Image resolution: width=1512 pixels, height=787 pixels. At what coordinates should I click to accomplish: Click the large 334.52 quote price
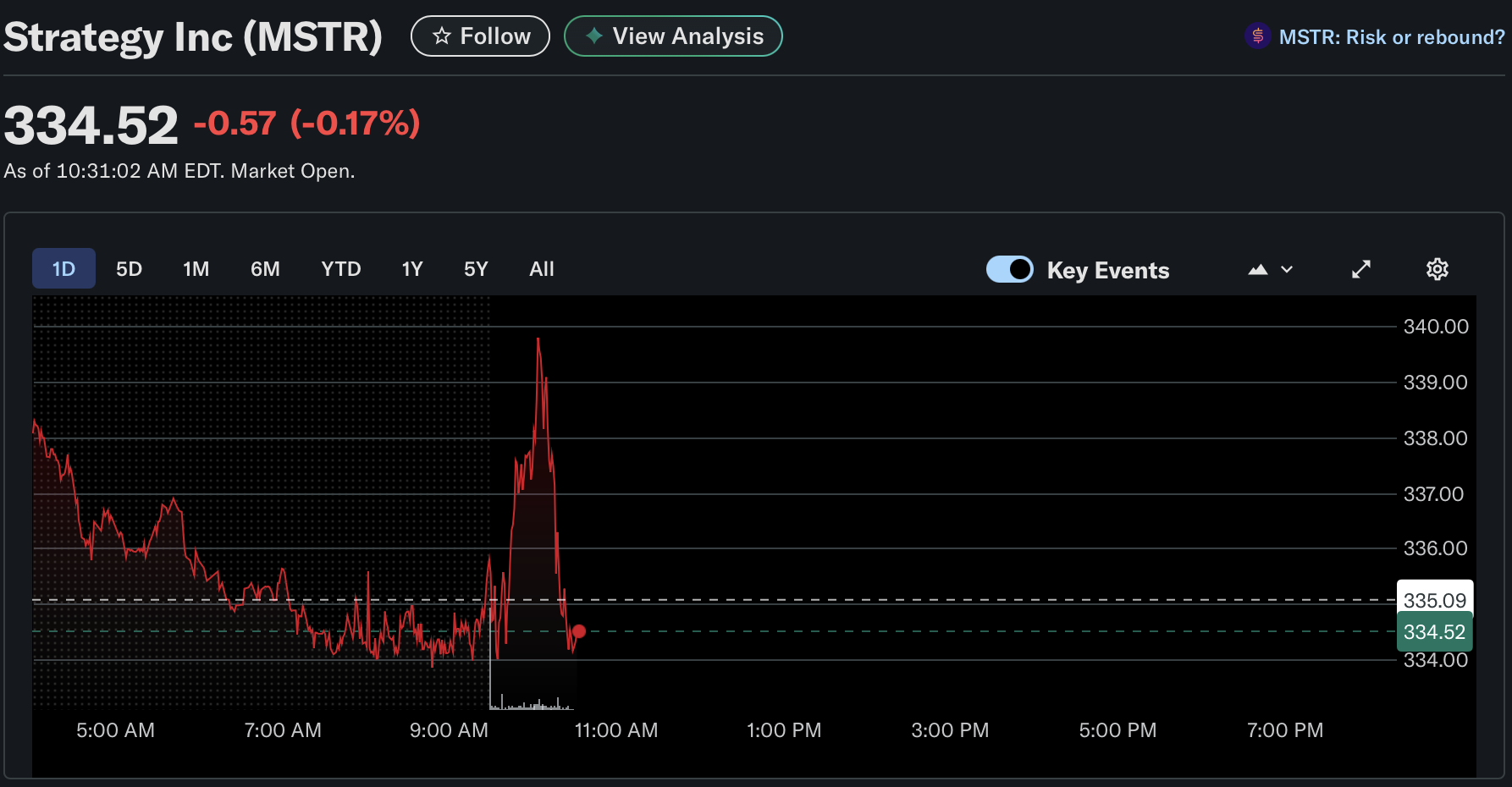click(91, 126)
